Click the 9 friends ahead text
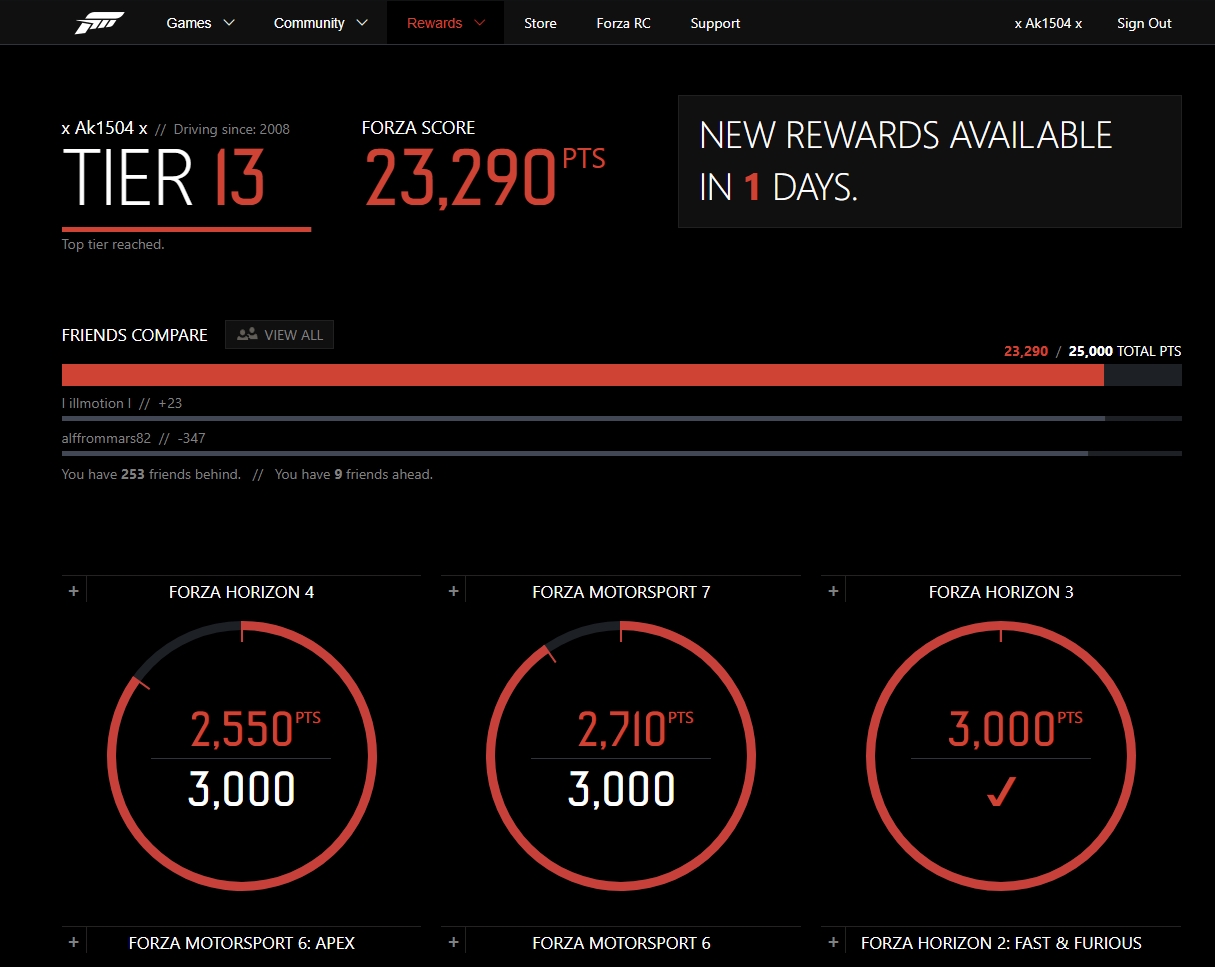This screenshot has height=967, width=1215. (354, 474)
